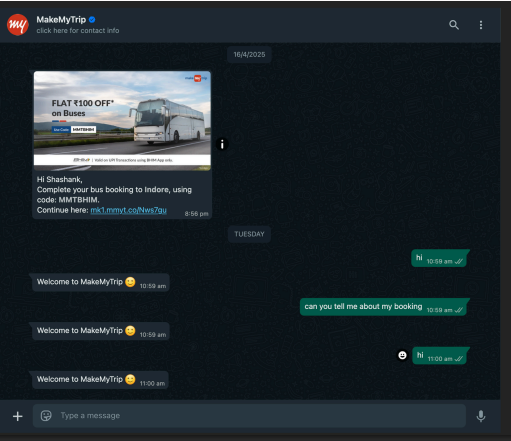
Task: Click the verified badge next to MakeMyTrip
Action: coord(92,20)
